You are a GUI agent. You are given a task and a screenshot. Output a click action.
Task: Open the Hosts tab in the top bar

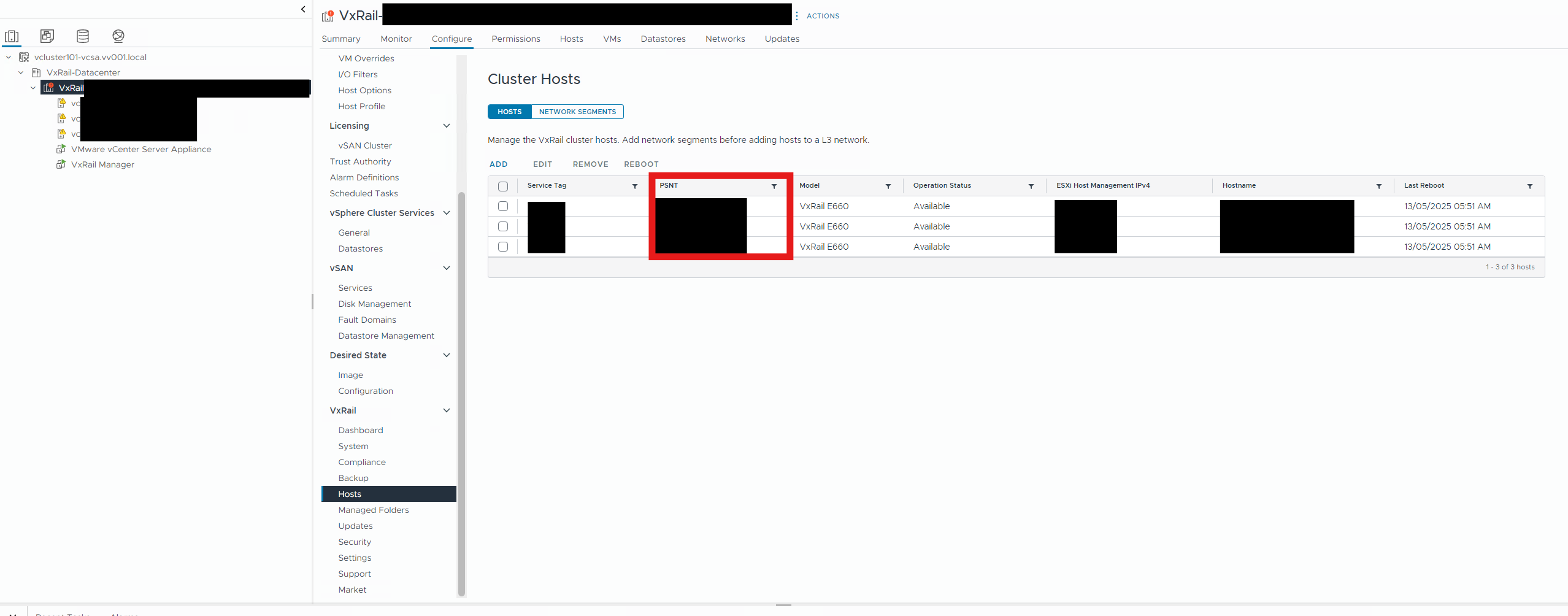(x=572, y=39)
